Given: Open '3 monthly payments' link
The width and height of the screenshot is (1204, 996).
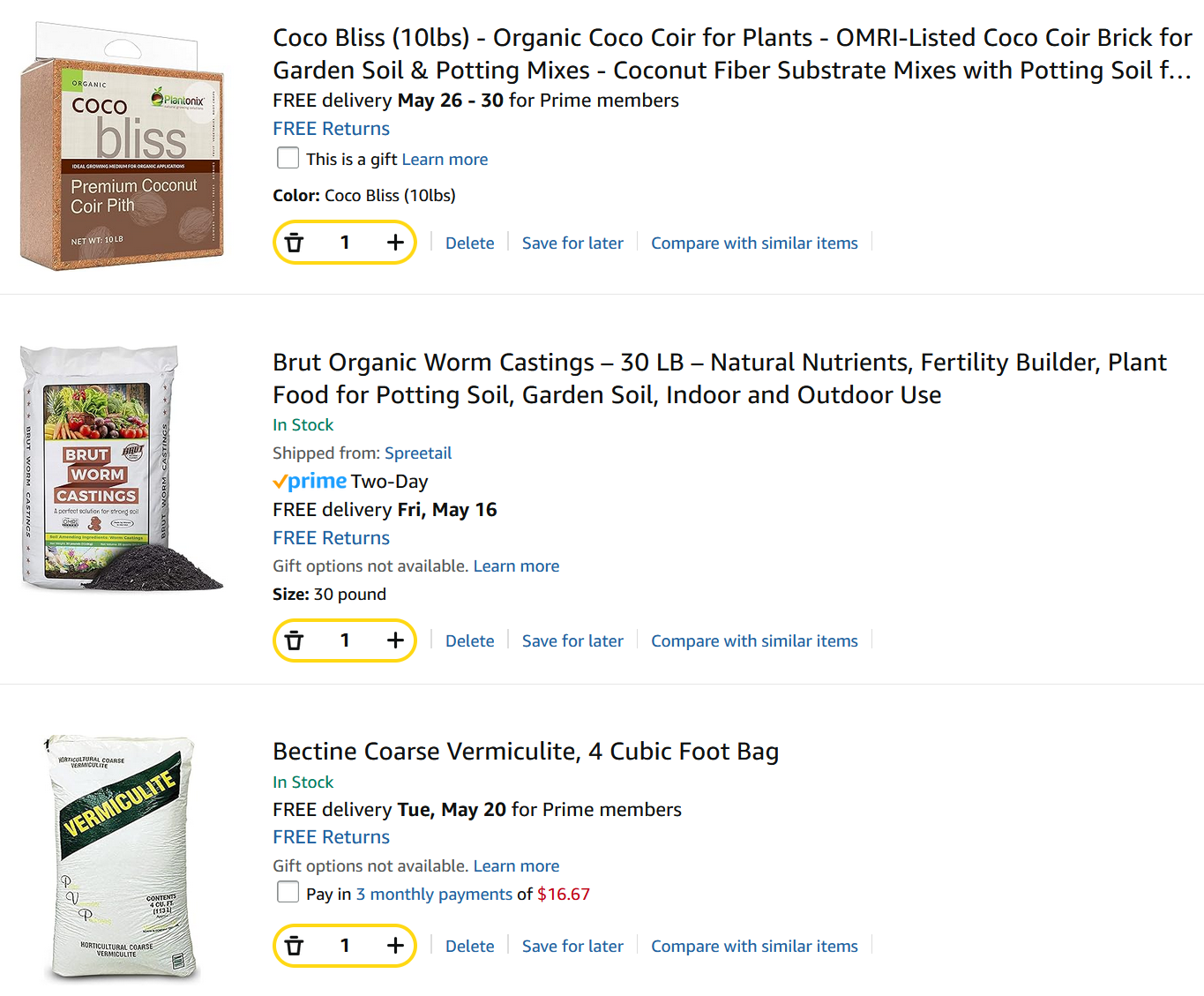Looking at the screenshot, I should (434, 894).
